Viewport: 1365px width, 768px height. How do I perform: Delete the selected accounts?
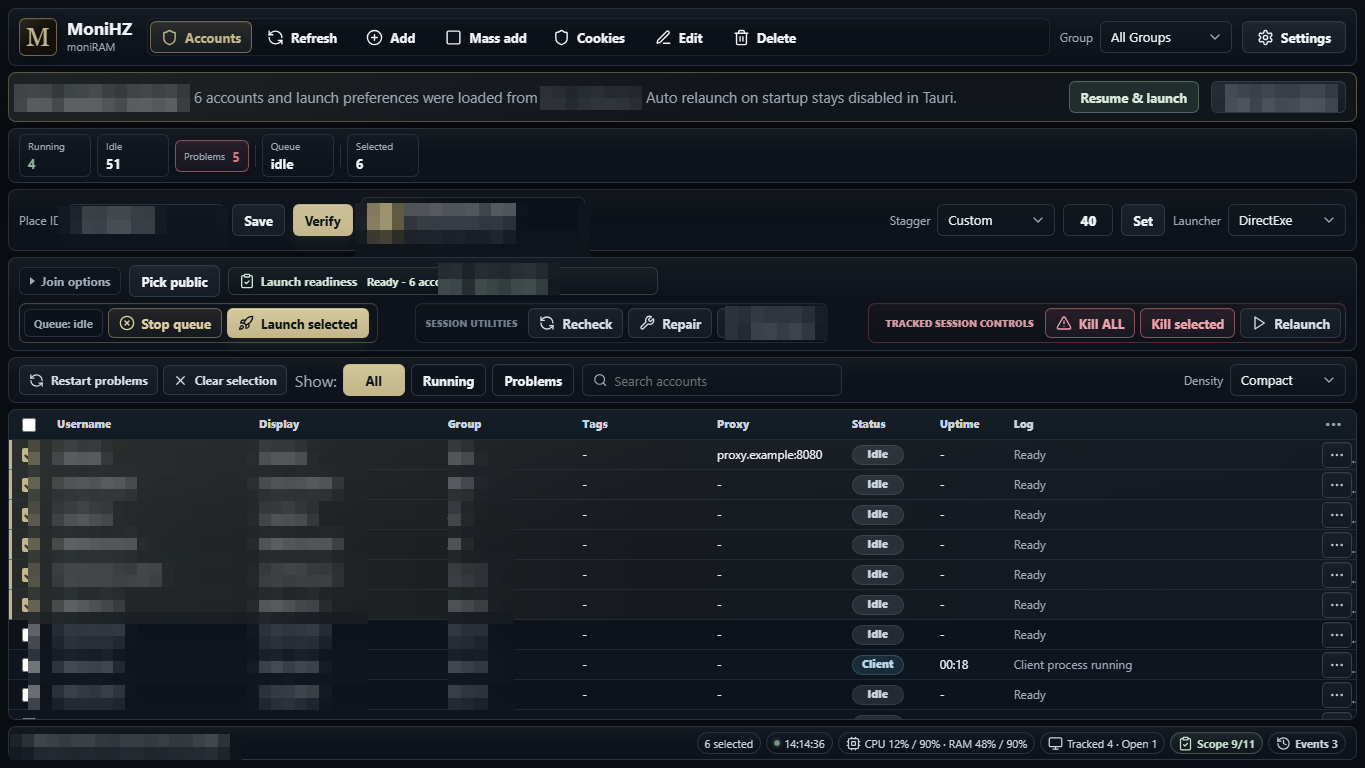765,38
